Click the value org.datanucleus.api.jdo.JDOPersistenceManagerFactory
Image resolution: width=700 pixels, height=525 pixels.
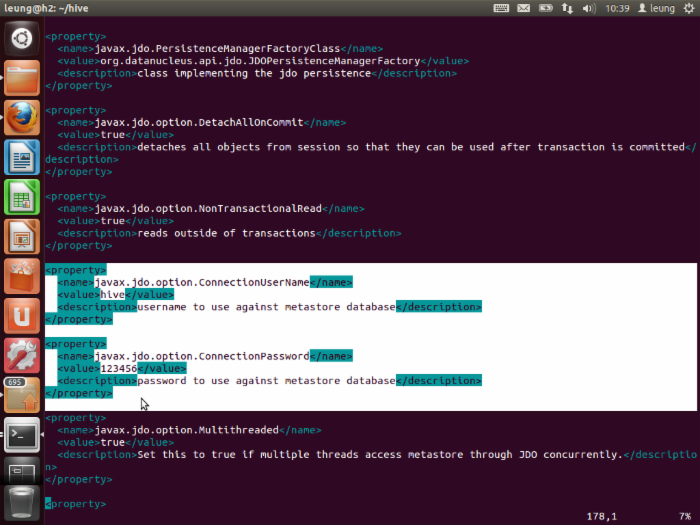[260, 61]
